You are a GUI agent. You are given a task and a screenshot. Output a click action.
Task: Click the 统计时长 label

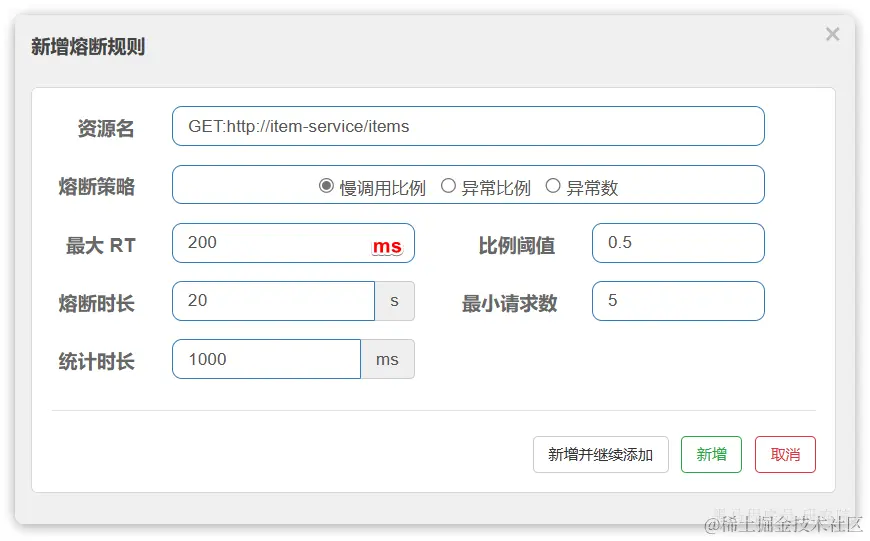(97, 361)
